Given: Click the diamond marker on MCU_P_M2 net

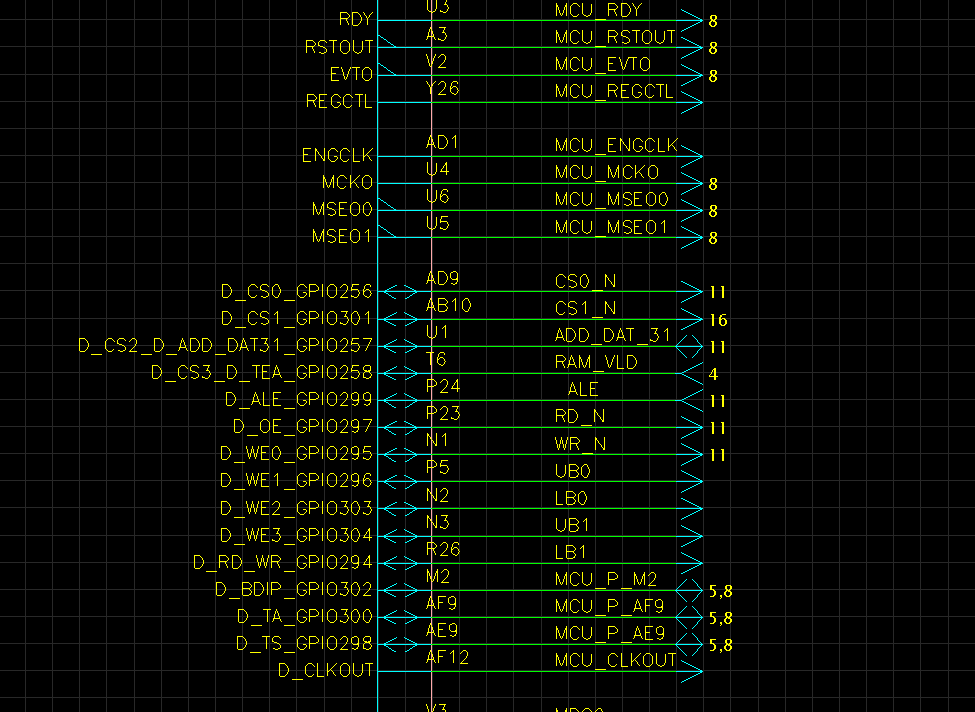Looking at the screenshot, I should click(690, 589).
